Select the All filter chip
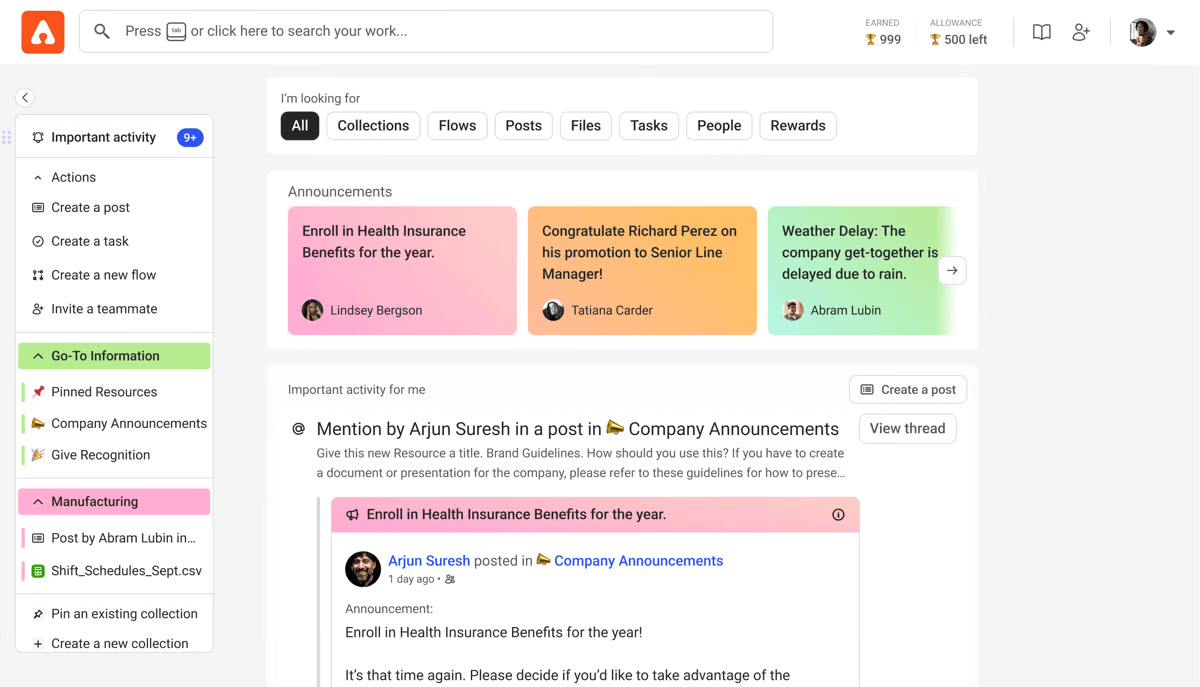Screen dimensions: 1200x687 click(299, 125)
